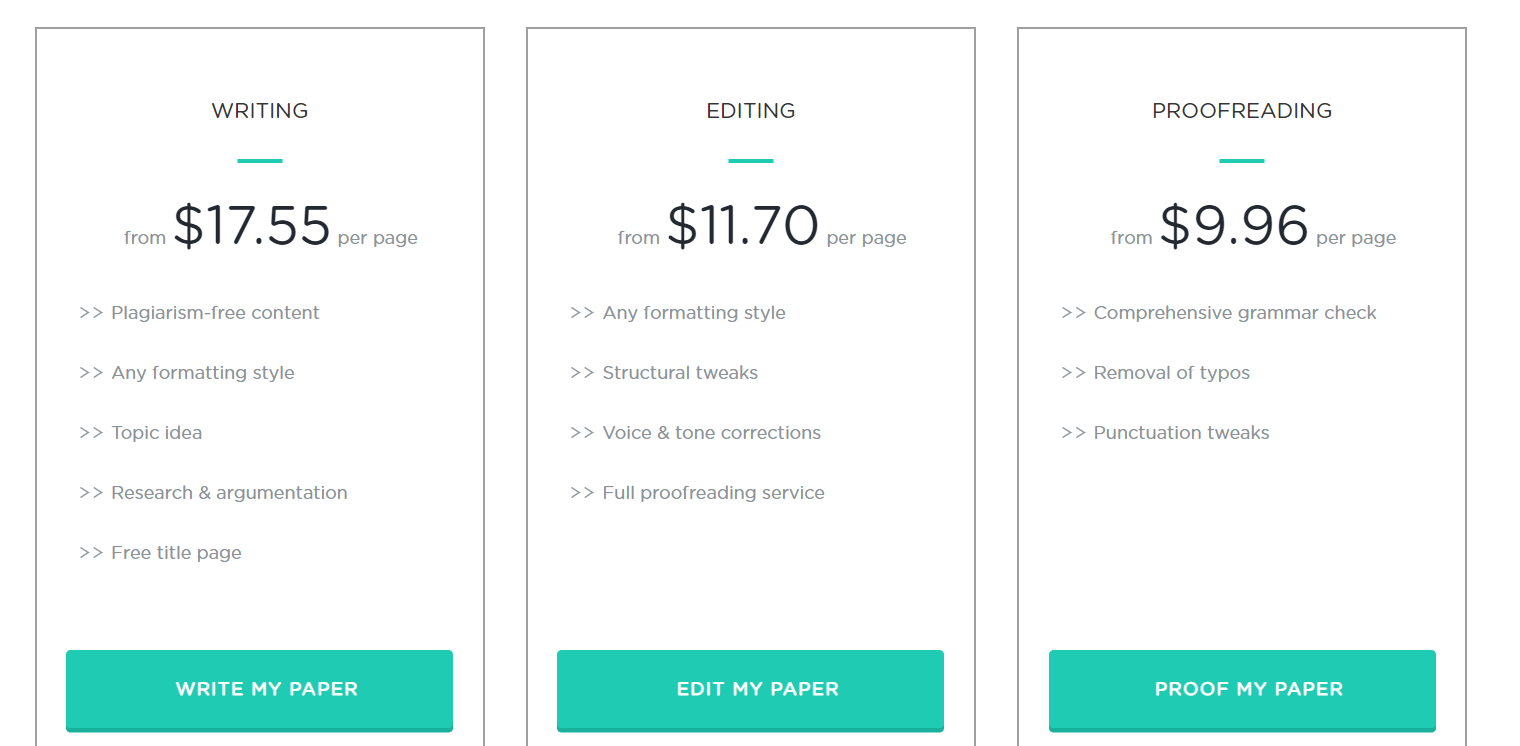
Task: Click the $11.70 editing price
Action: [743, 226]
